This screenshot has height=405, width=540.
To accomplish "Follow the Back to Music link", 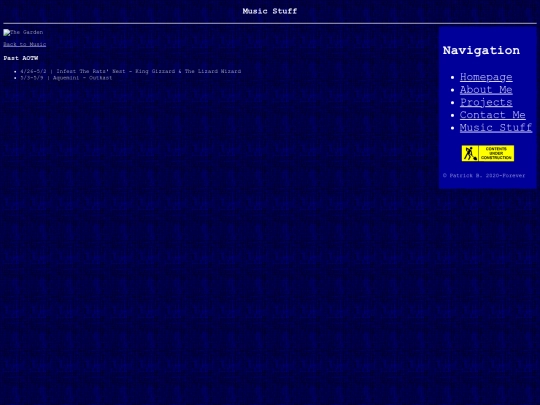I will pyautogui.click(x=24, y=44).
